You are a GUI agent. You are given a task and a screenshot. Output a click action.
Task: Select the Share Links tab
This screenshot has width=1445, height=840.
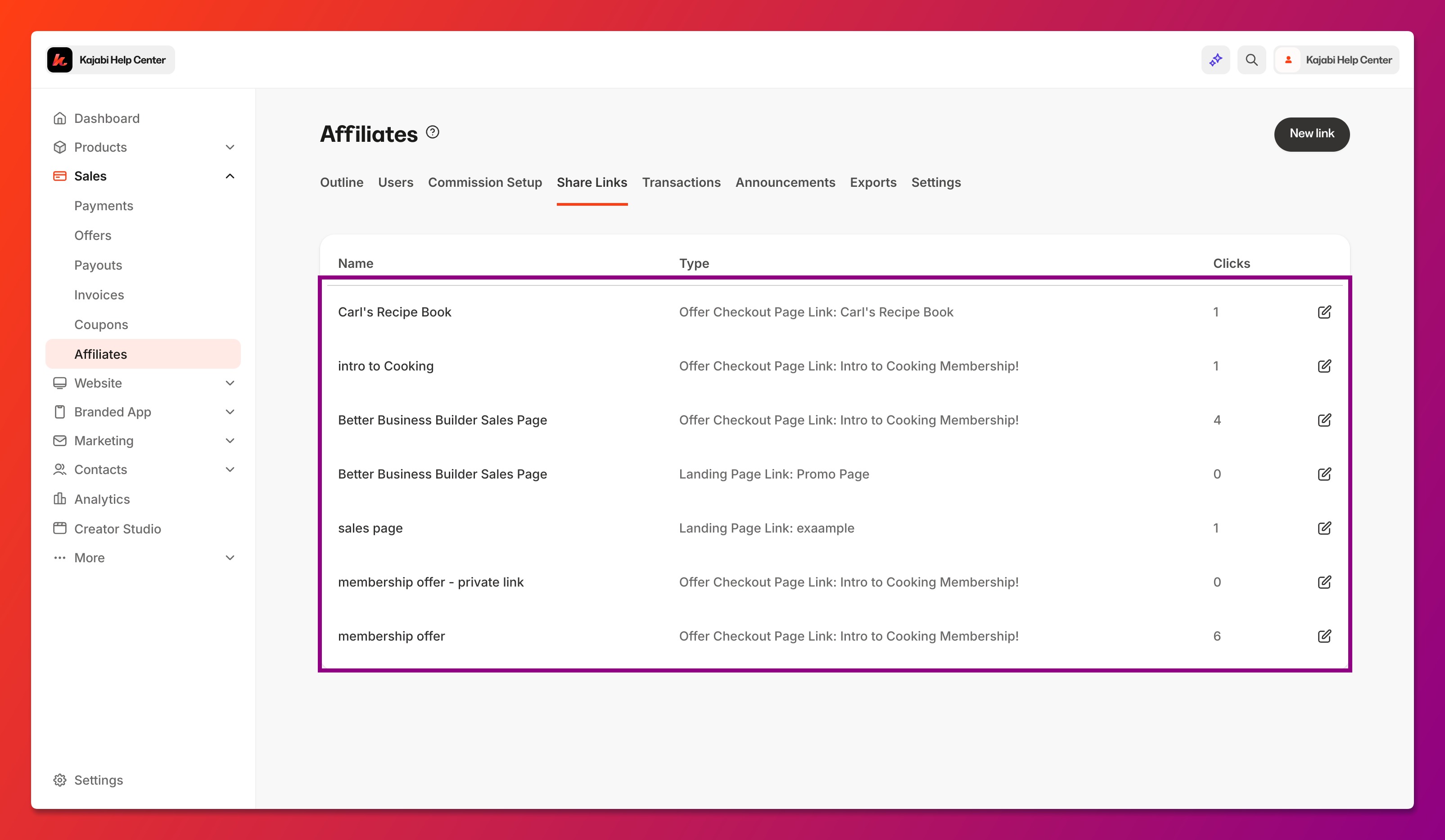pyautogui.click(x=592, y=182)
